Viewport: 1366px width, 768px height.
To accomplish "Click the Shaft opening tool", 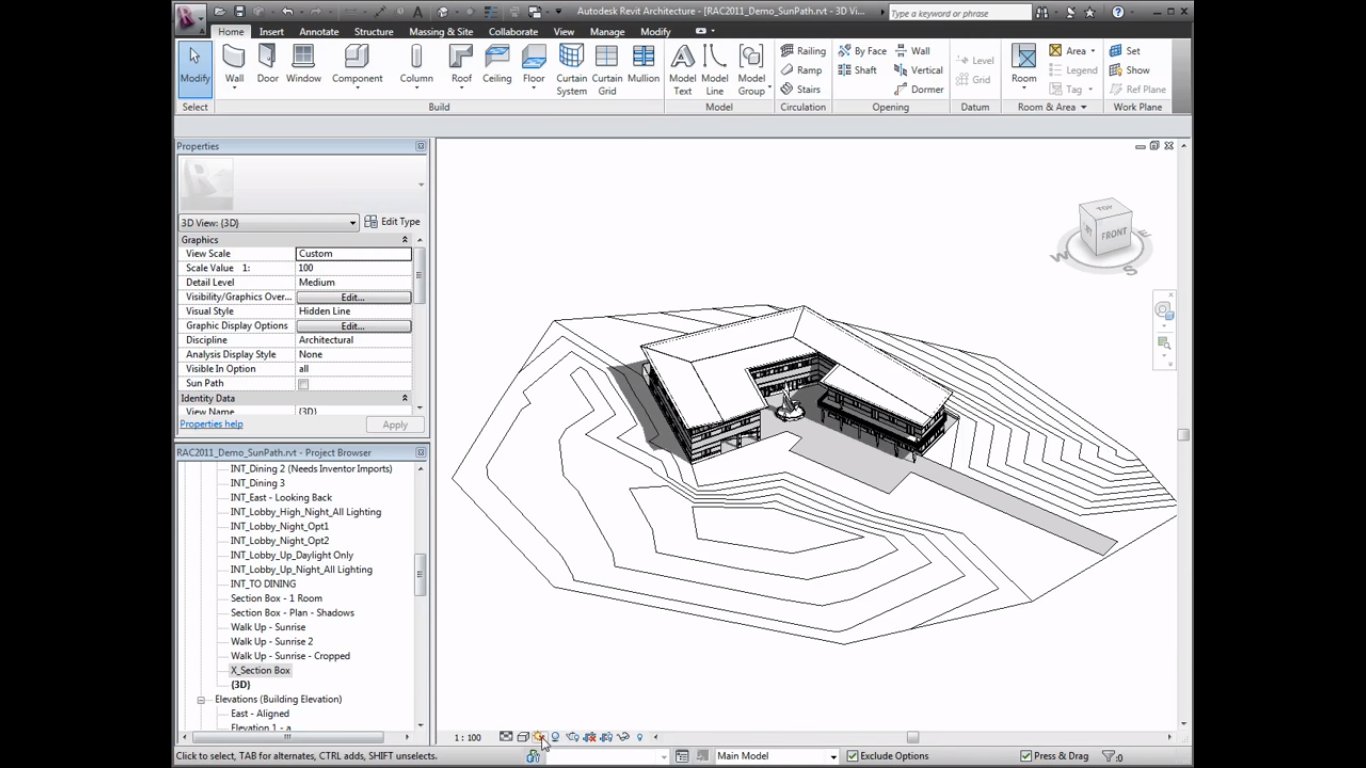I will pos(857,70).
